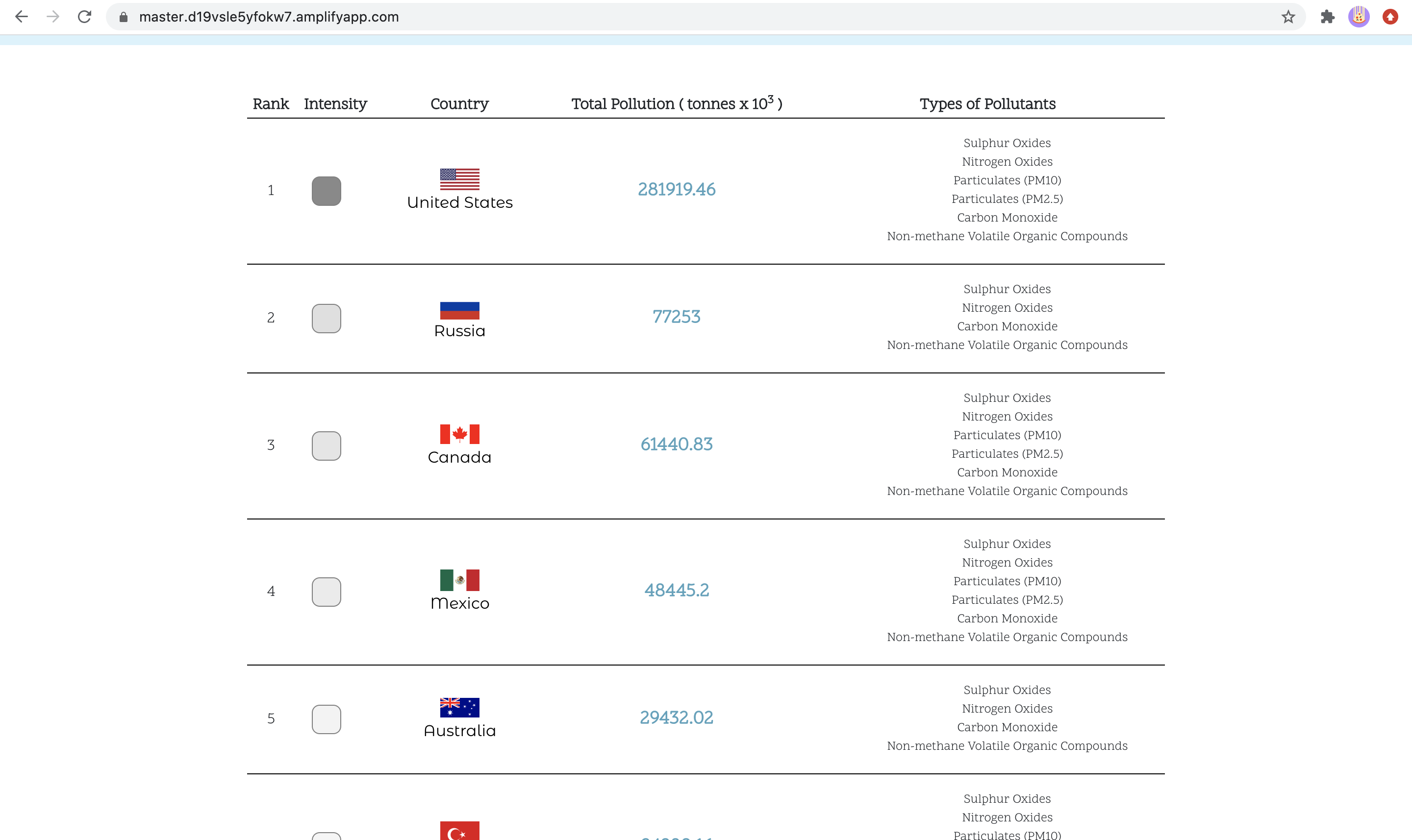This screenshot has width=1412, height=840.
Task: Click the Rank column header
Action: [x=271, y=104]
